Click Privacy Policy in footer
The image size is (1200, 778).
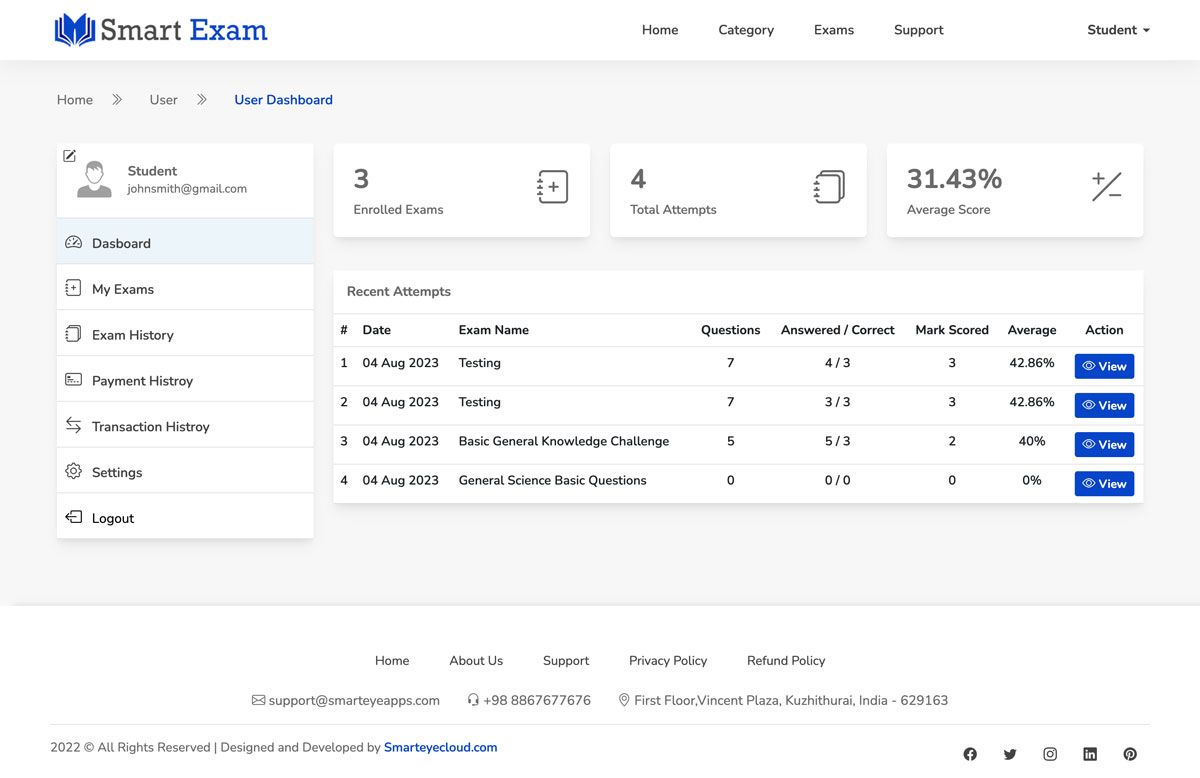point(667,660)
